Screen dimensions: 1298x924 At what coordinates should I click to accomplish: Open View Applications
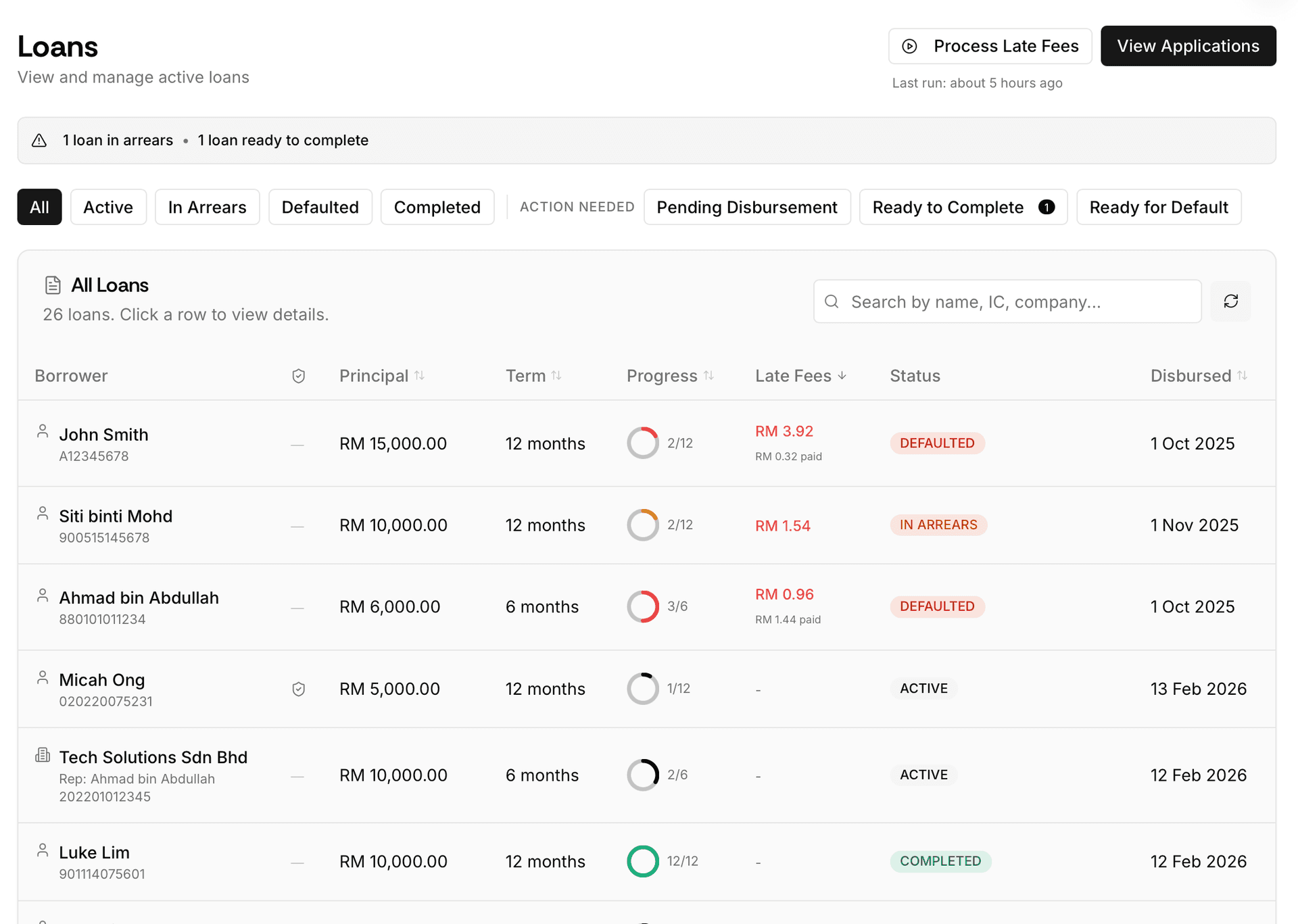1188,46
